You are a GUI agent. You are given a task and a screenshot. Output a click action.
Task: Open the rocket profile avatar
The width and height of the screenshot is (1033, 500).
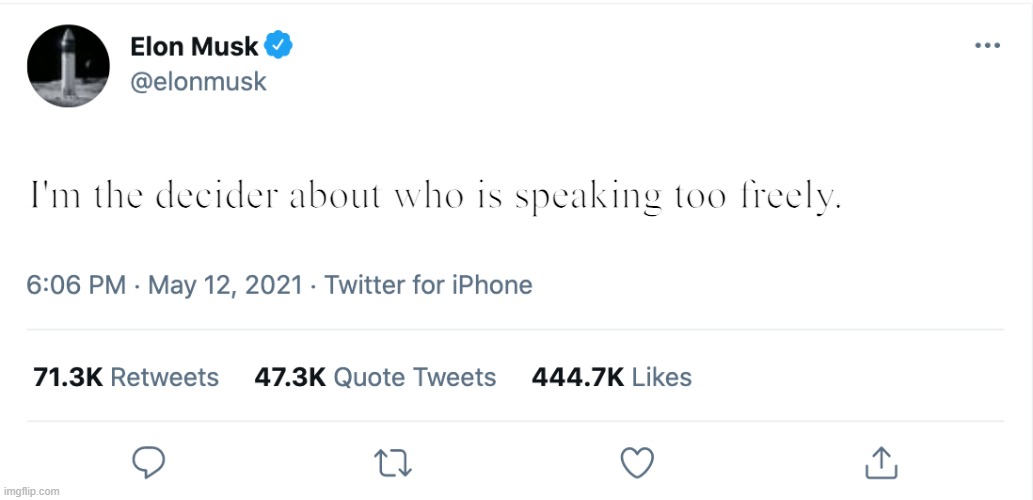69,65
